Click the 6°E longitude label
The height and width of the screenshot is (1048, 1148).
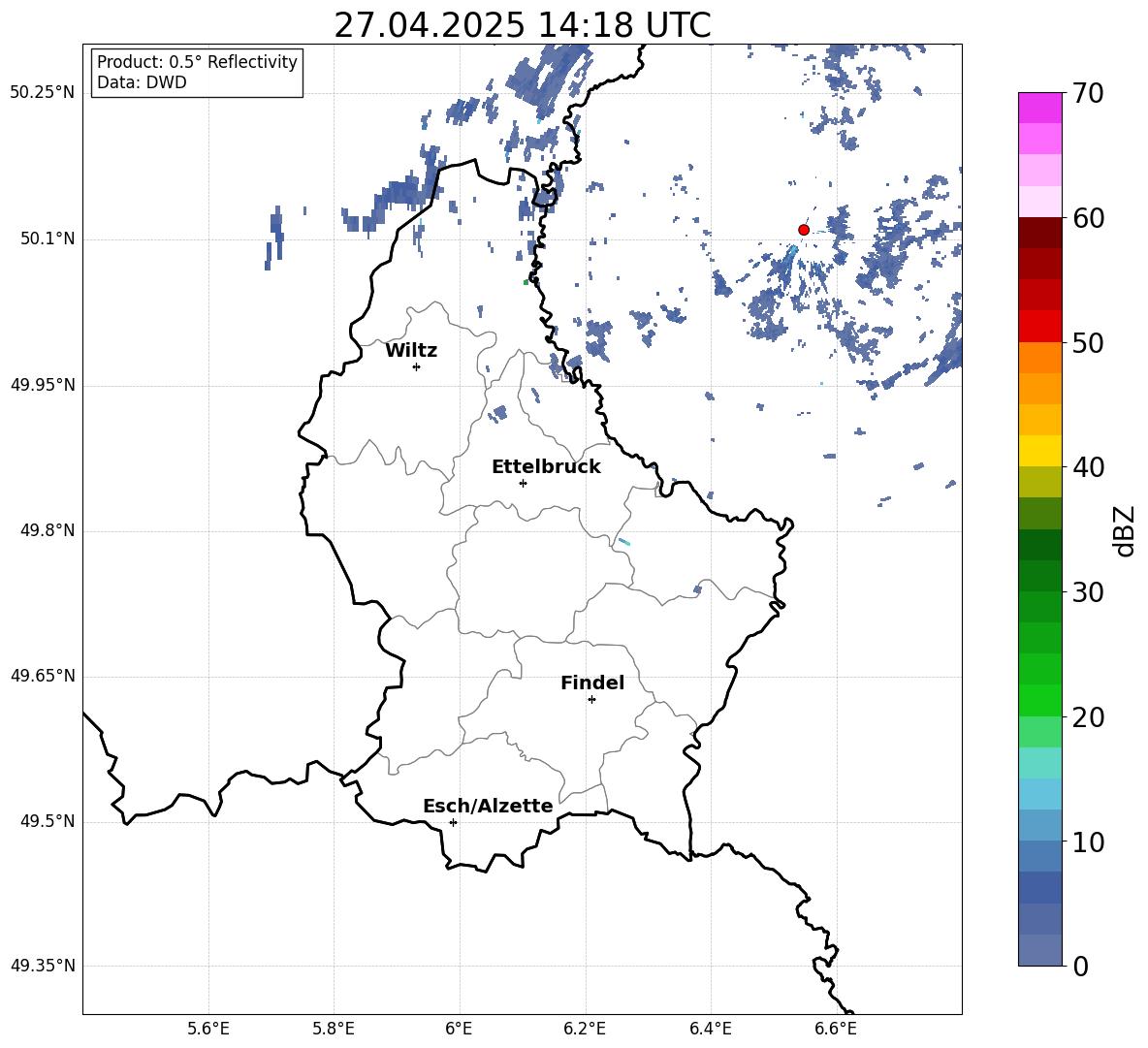(x=459, y=1029)
